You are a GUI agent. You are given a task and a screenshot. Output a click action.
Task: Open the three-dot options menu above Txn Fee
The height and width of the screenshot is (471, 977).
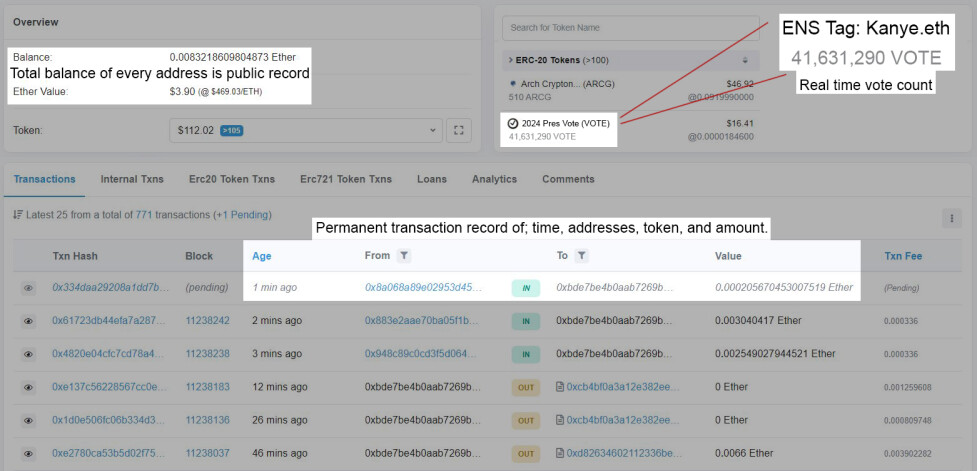point(951,218)
